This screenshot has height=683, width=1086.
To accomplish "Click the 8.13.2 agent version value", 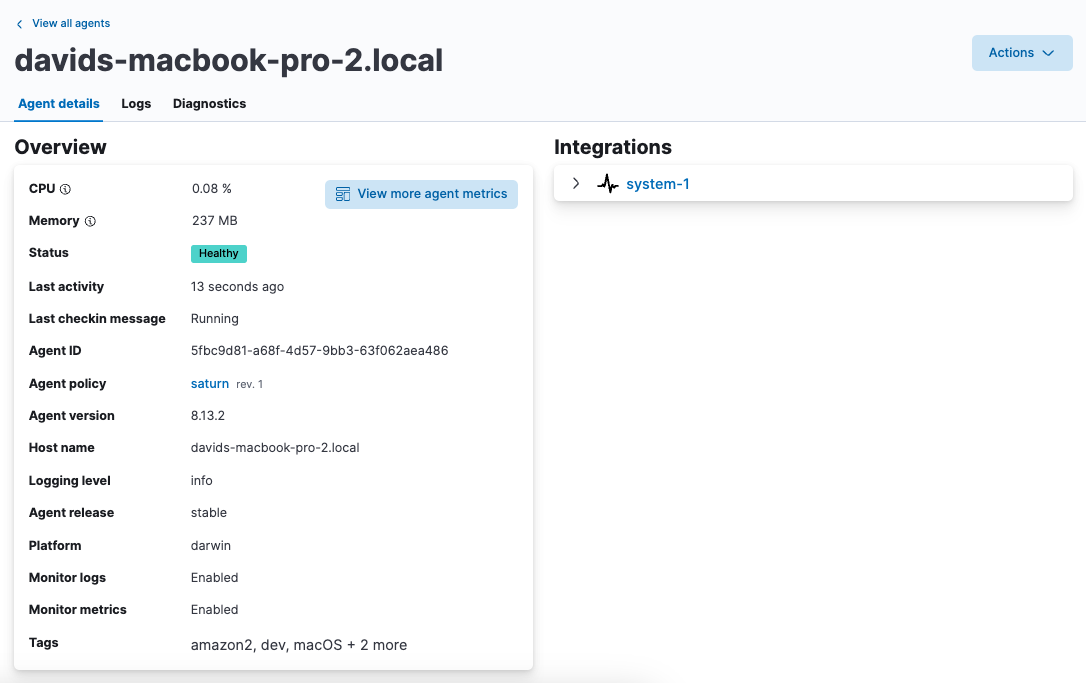I will [208, 416].
